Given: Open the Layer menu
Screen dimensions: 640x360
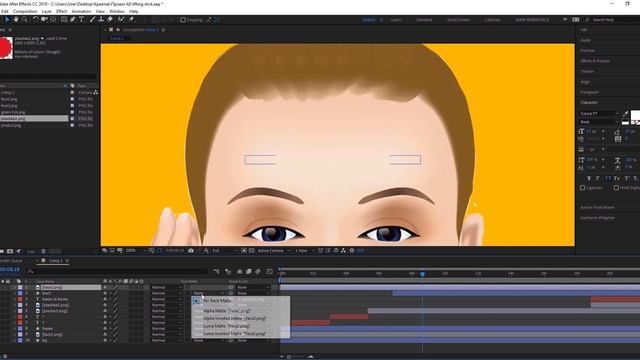Looking at the screenshot, I should pos(47,11).
